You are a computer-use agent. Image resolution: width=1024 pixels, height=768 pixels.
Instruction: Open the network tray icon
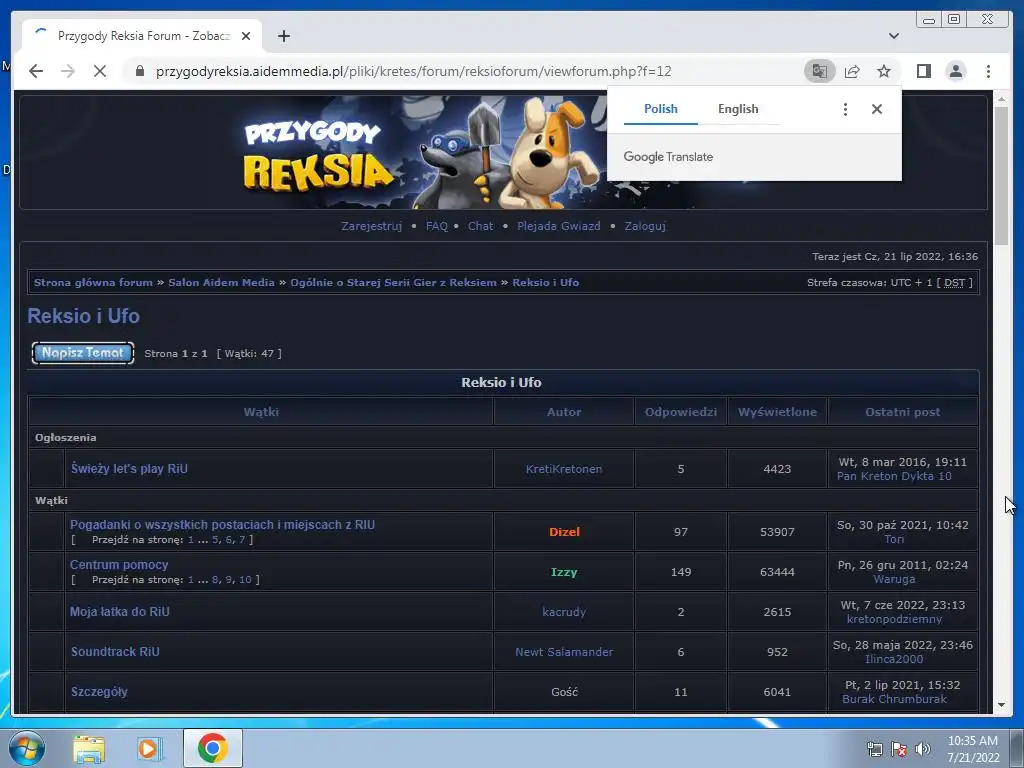click(874, 749)
